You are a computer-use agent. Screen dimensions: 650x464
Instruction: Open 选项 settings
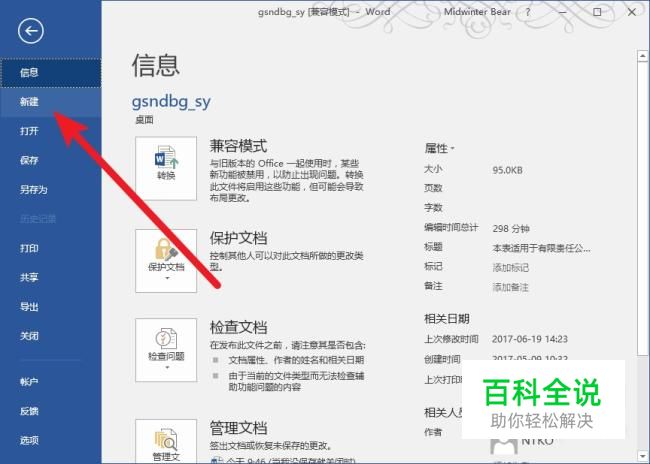click(x=51, y=440)
